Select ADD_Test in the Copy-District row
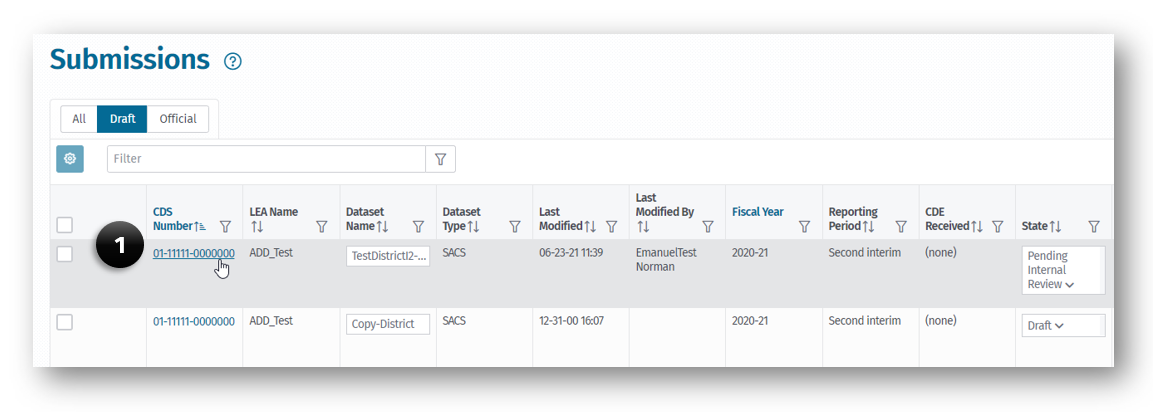This screenshot has width=1153, height=412. click(271, 322)
